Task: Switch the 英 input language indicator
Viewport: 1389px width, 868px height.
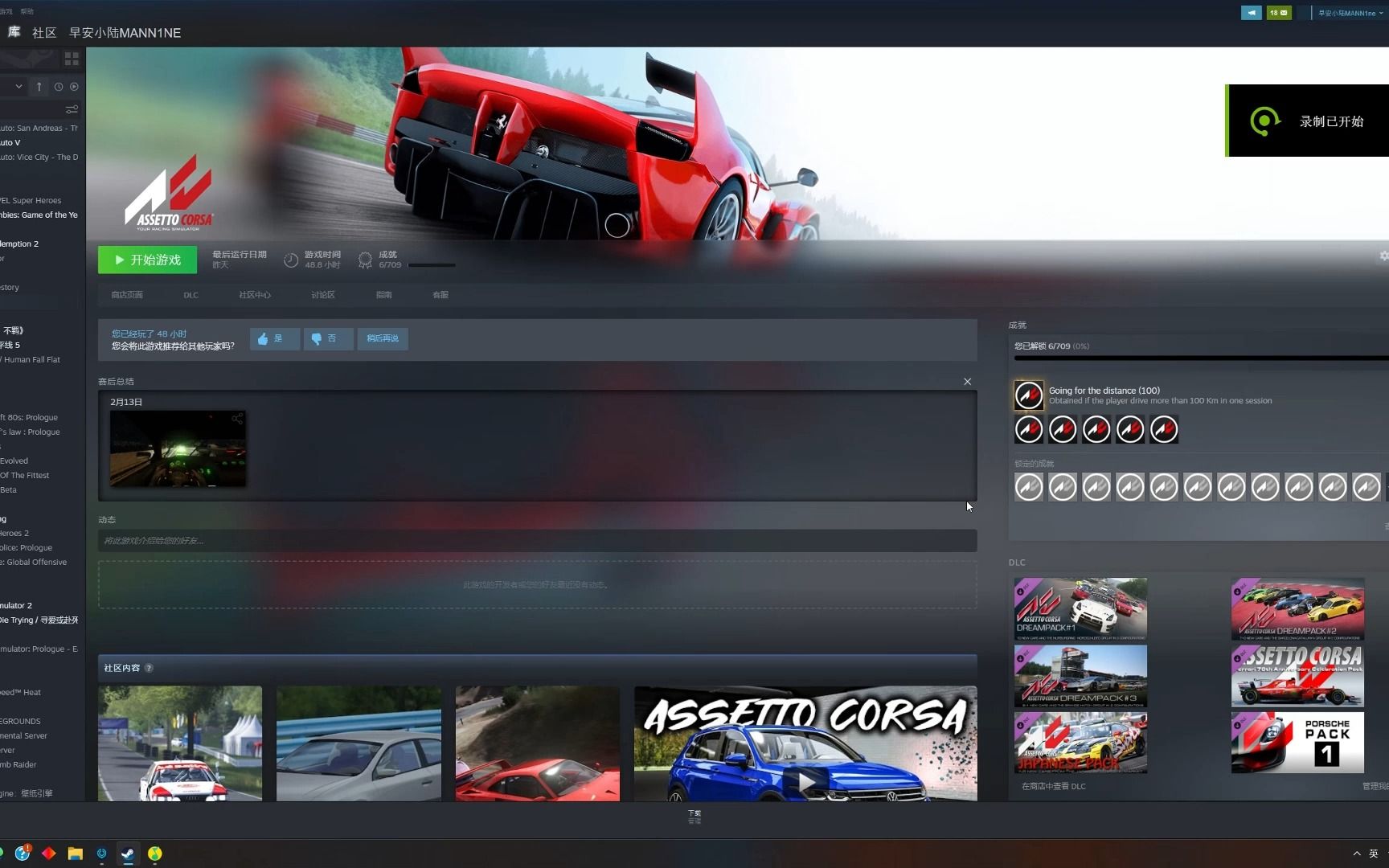Action: click(x=1374, y=854)
